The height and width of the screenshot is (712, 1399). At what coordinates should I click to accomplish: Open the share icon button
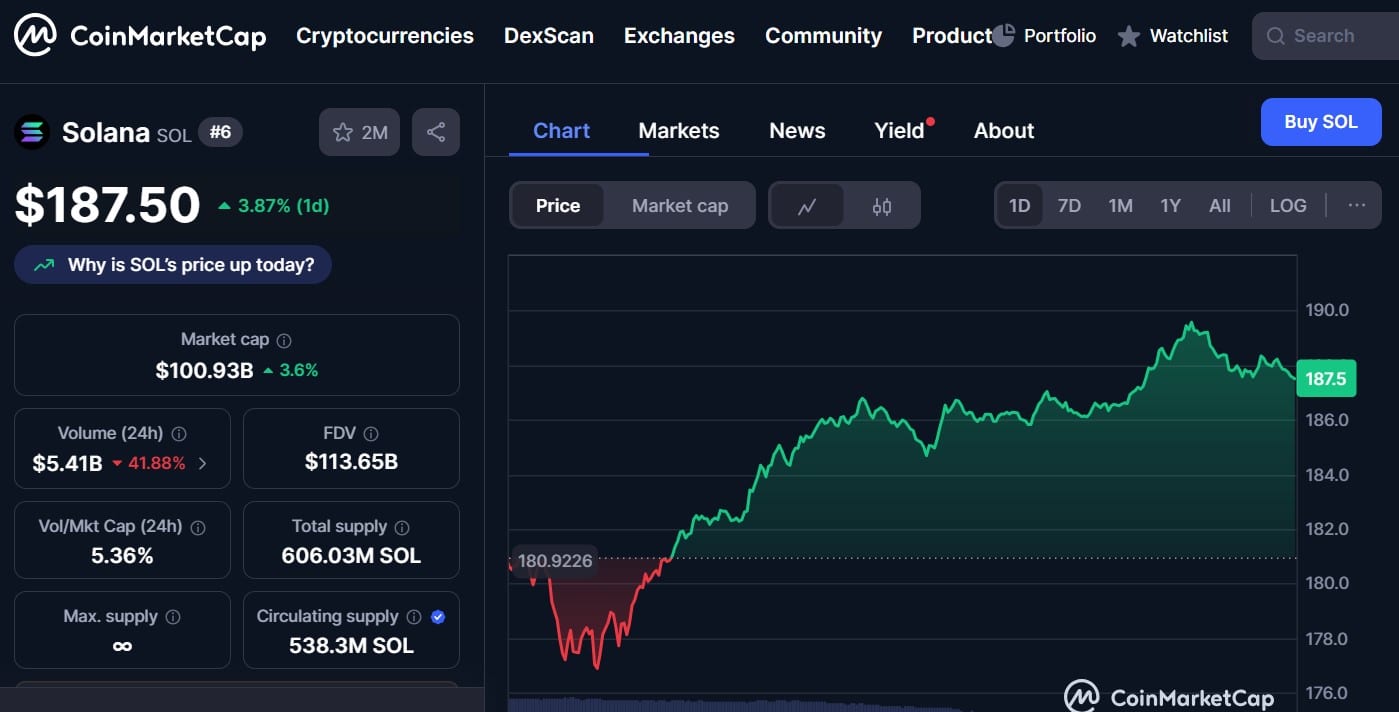[436, 132]
